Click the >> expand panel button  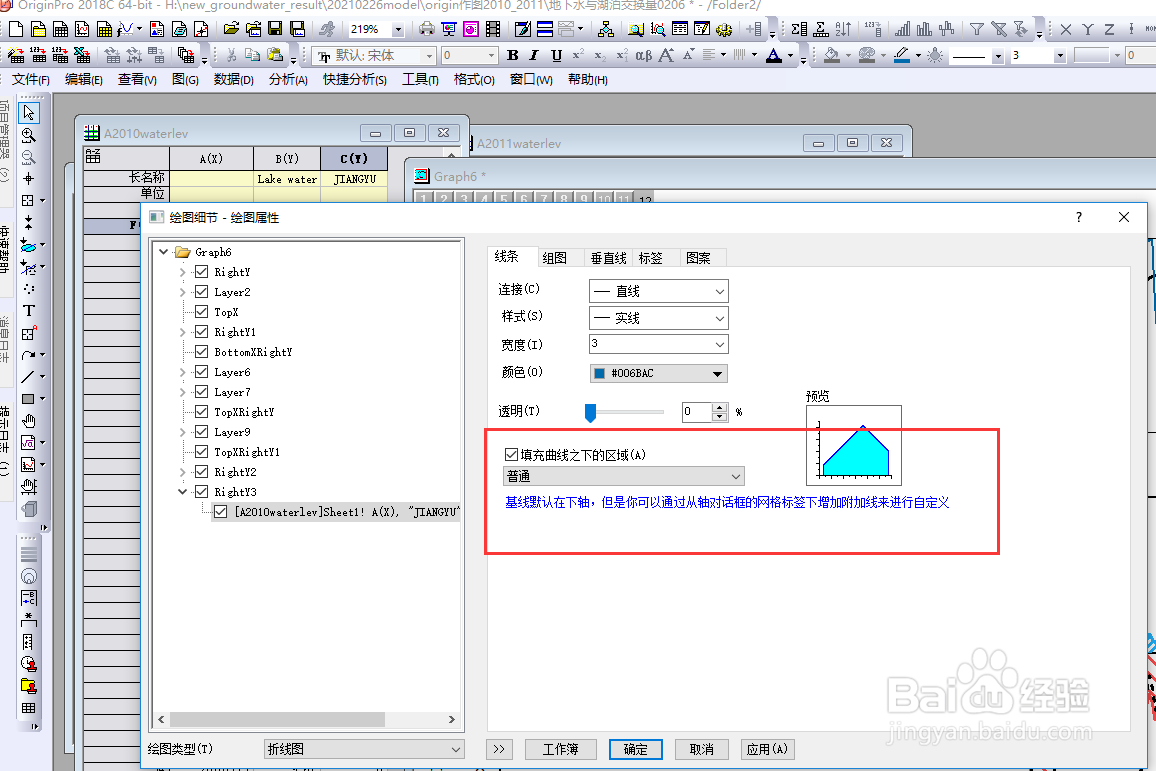click(499, 750)
